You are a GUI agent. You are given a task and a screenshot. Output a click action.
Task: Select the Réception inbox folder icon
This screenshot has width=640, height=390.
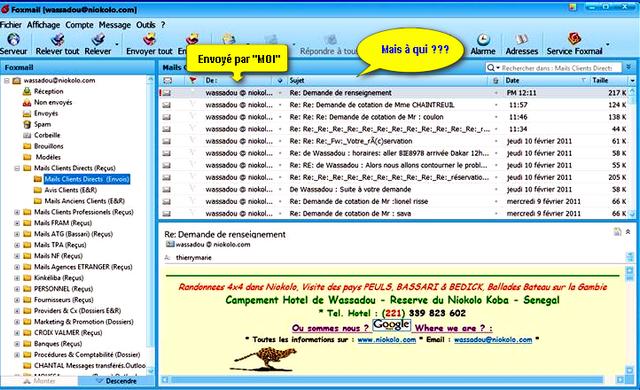pos(27,91)
